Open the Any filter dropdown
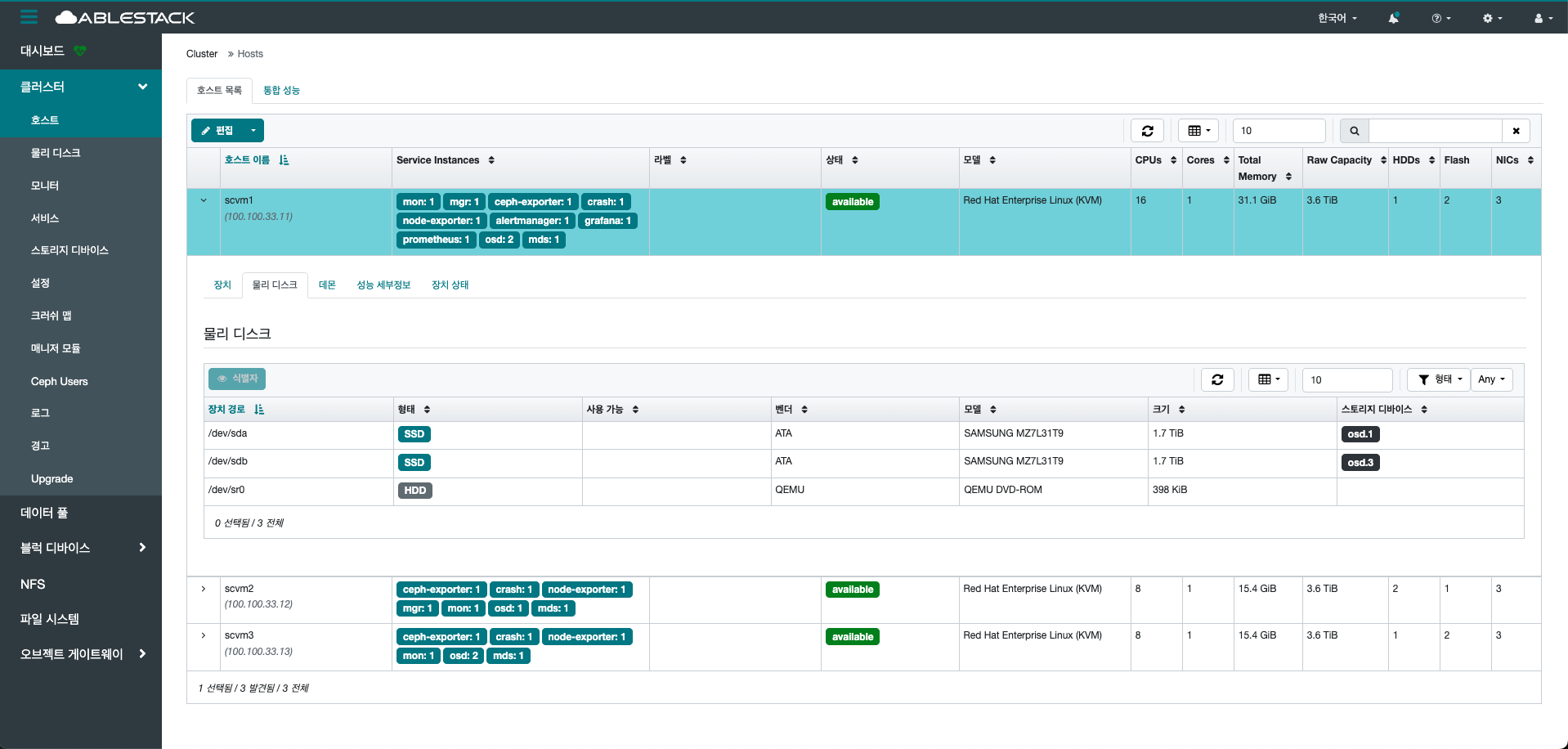Screen dimensions: 1568x749 (1491, 379)
